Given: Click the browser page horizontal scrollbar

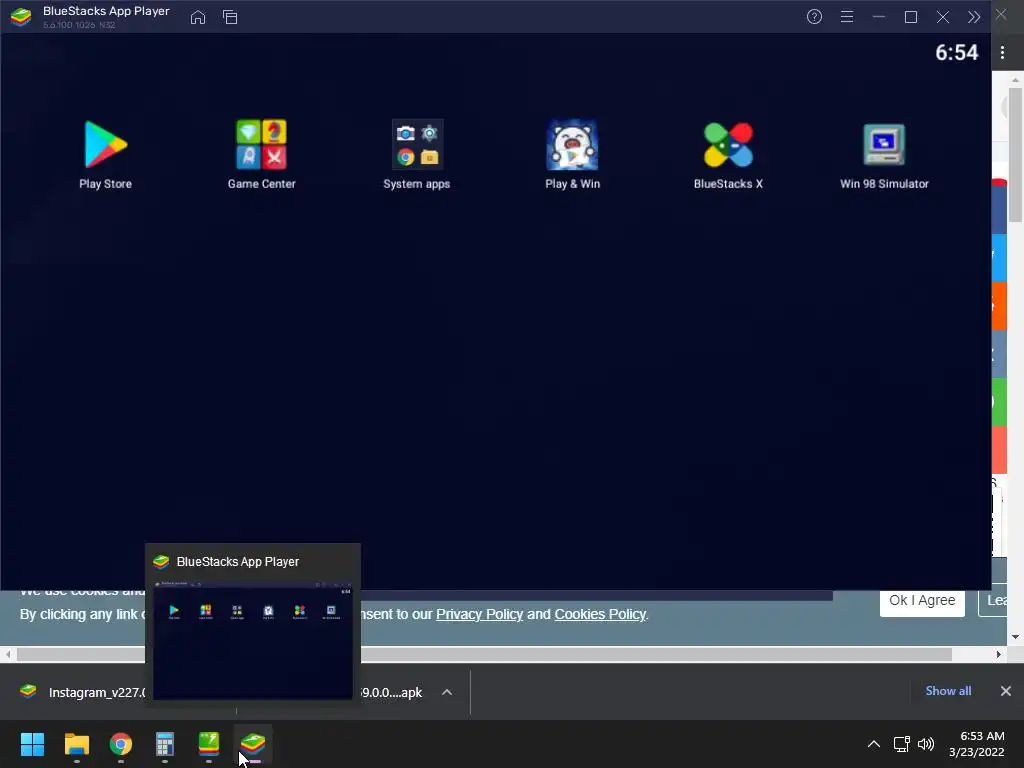Looking at the screenshot, I should tap(484, 654).
